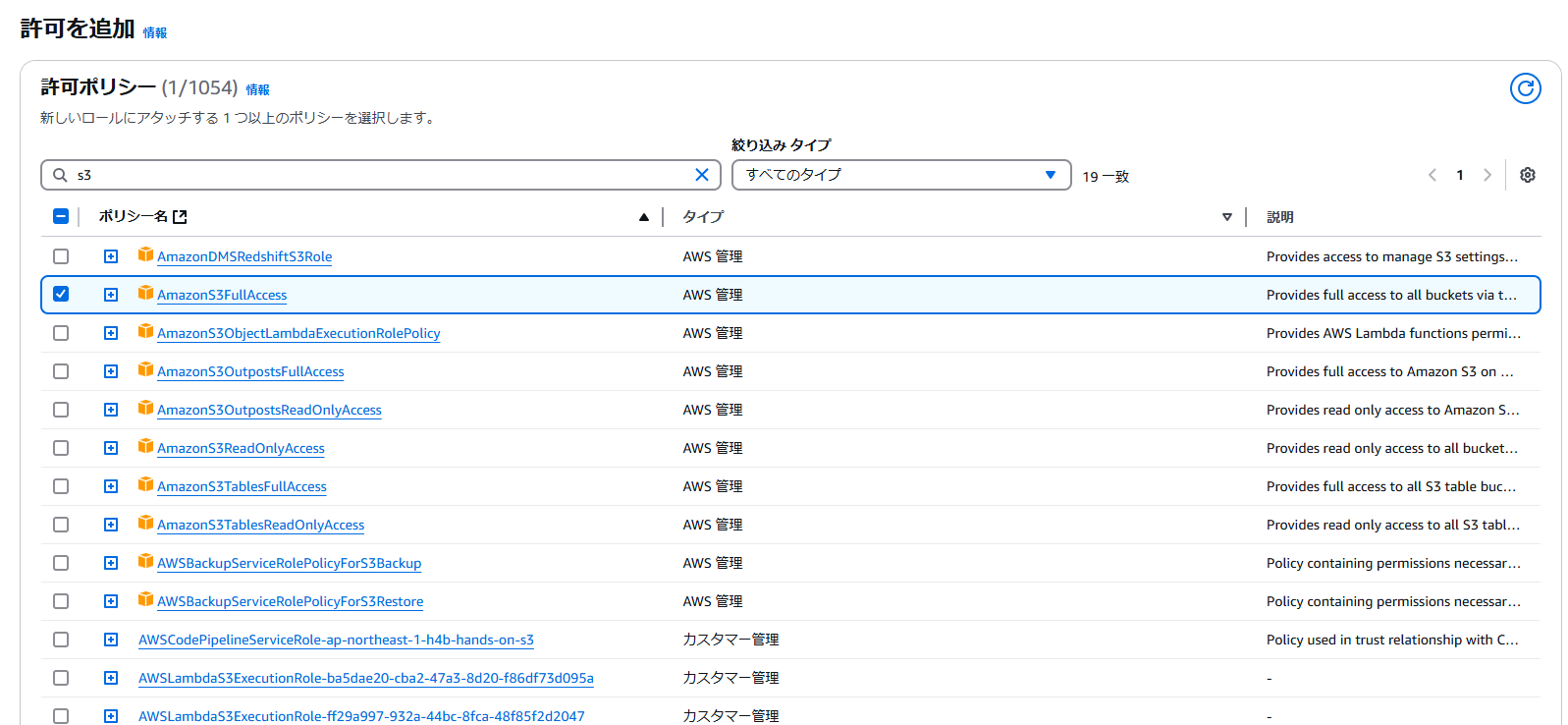This screenshot has width=1568, height=725.
Task: Click the 説明 column header
Action: [x=1280, y=217]
